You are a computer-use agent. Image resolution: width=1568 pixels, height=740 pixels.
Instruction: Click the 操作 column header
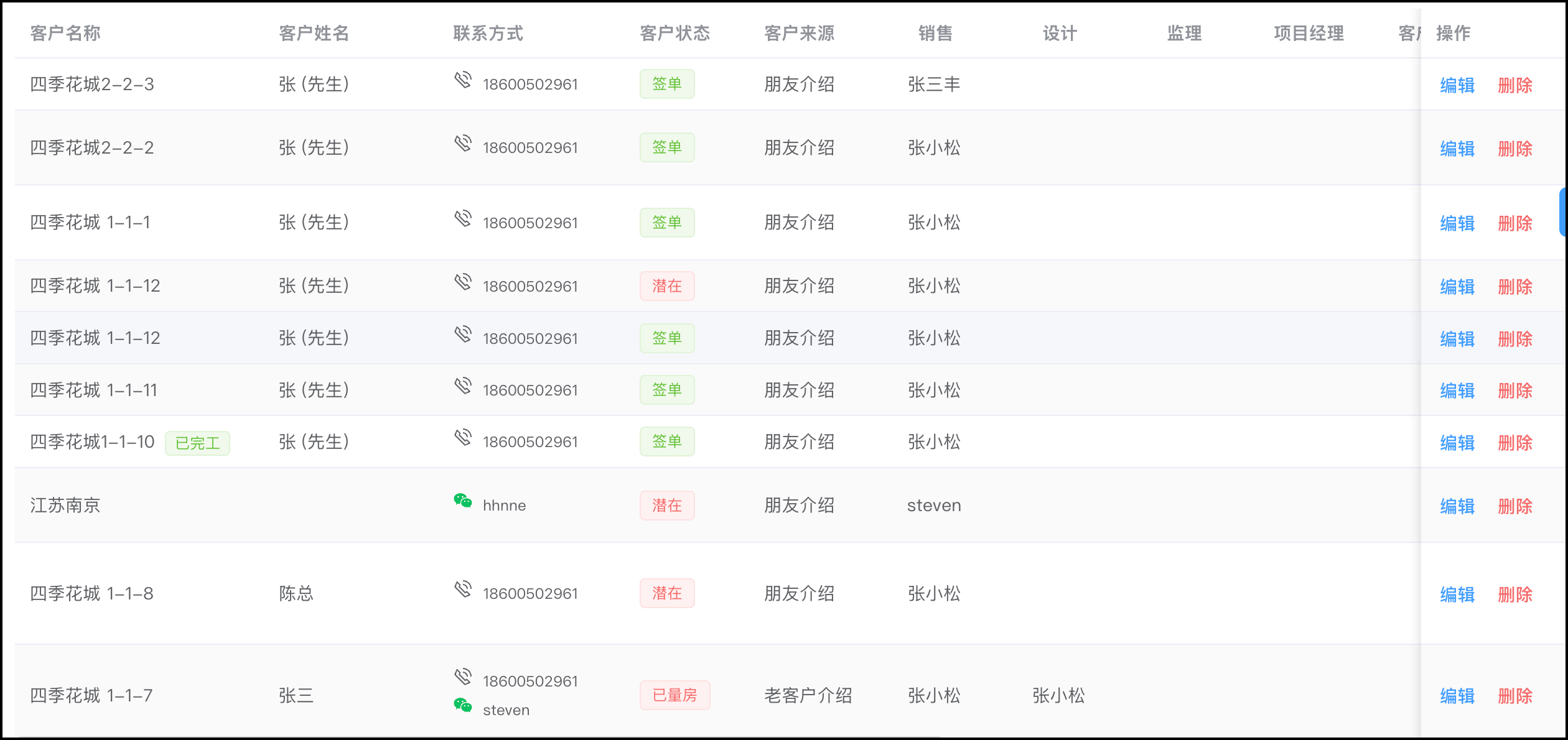coord(1454,33)
